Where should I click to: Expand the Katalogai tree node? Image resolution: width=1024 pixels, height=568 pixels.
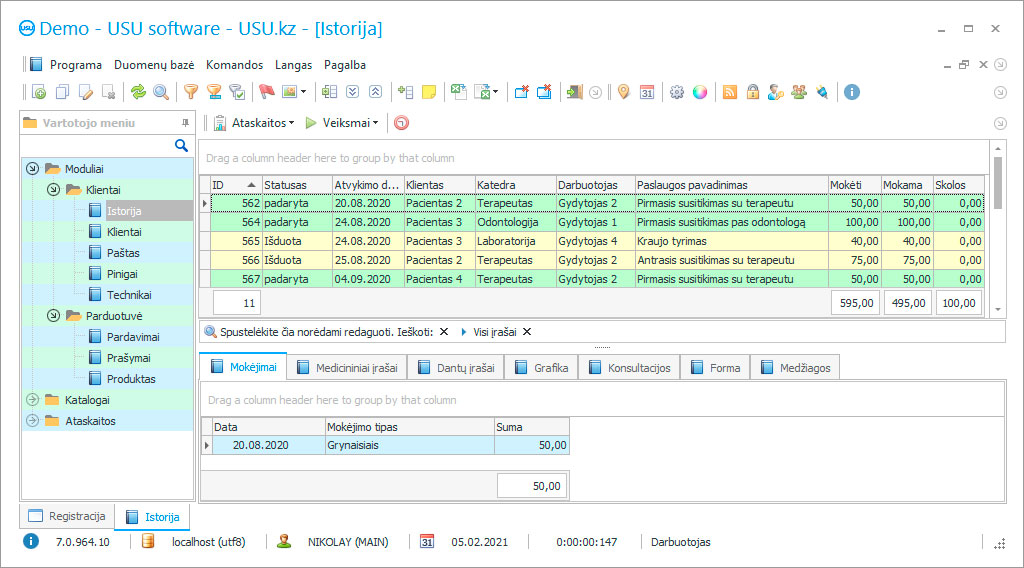(x=32, y=400)
